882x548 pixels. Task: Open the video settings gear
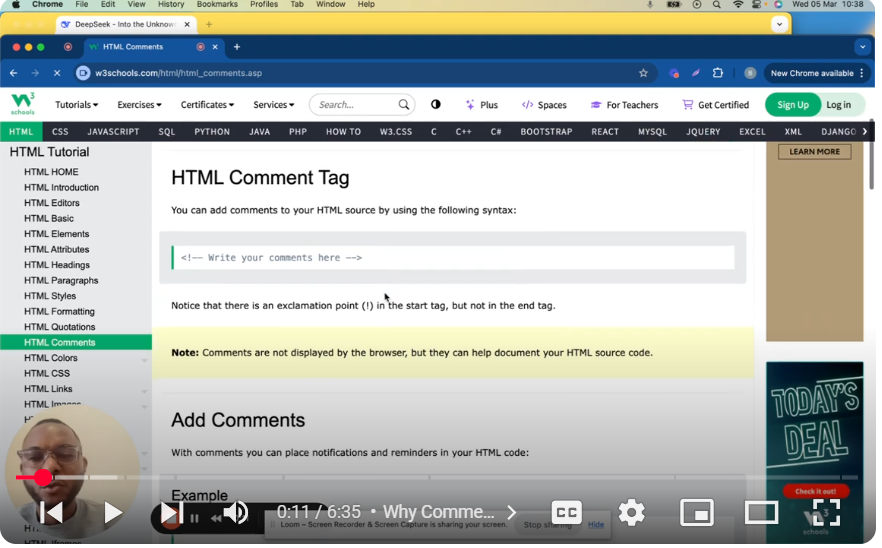(x=632, y=512)
